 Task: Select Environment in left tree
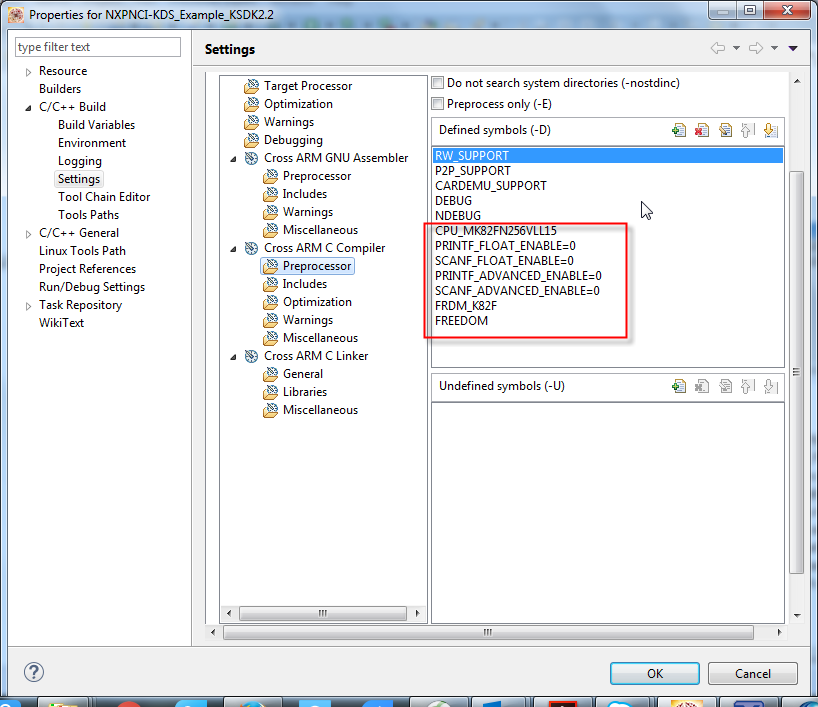coord(92,143)
